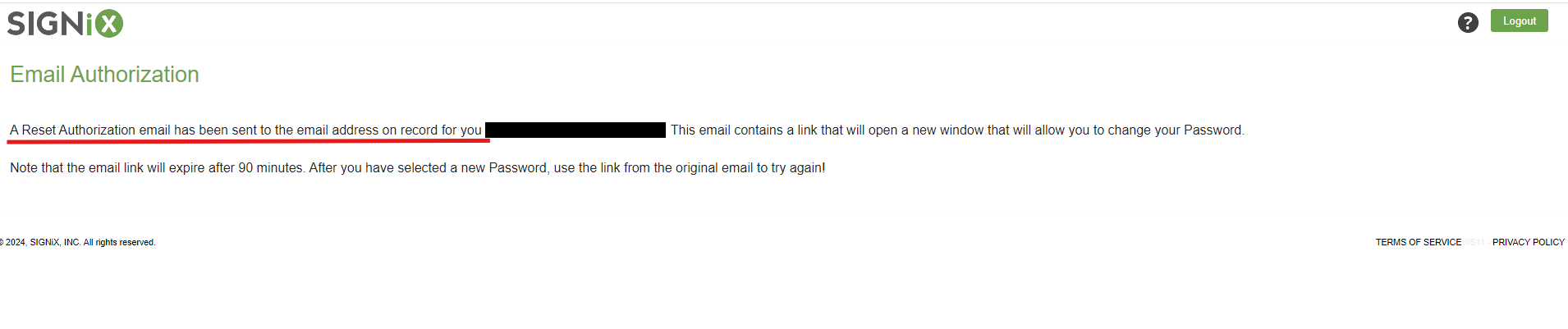Open the help question mark icon
Image resolution: width=1568 pixels, height=329 pixels.
tap(1468, 23)
